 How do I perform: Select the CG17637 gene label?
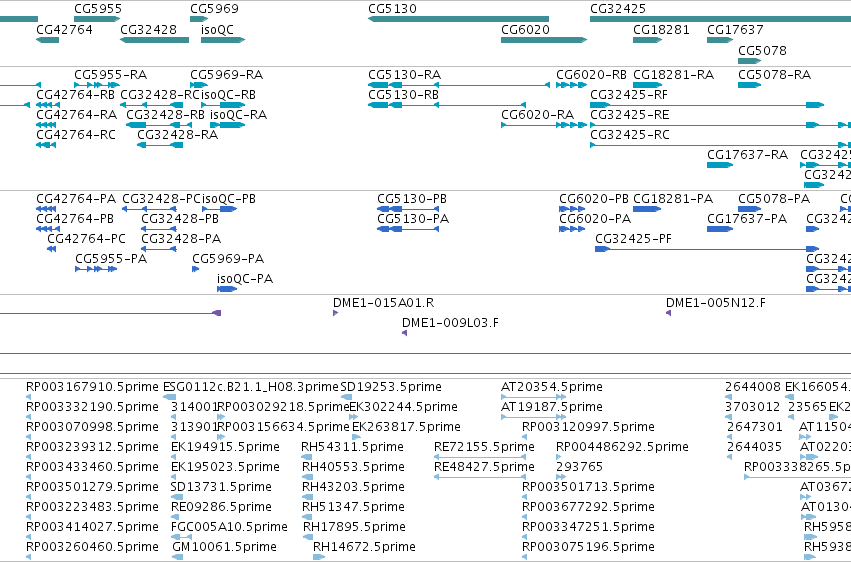735,30
